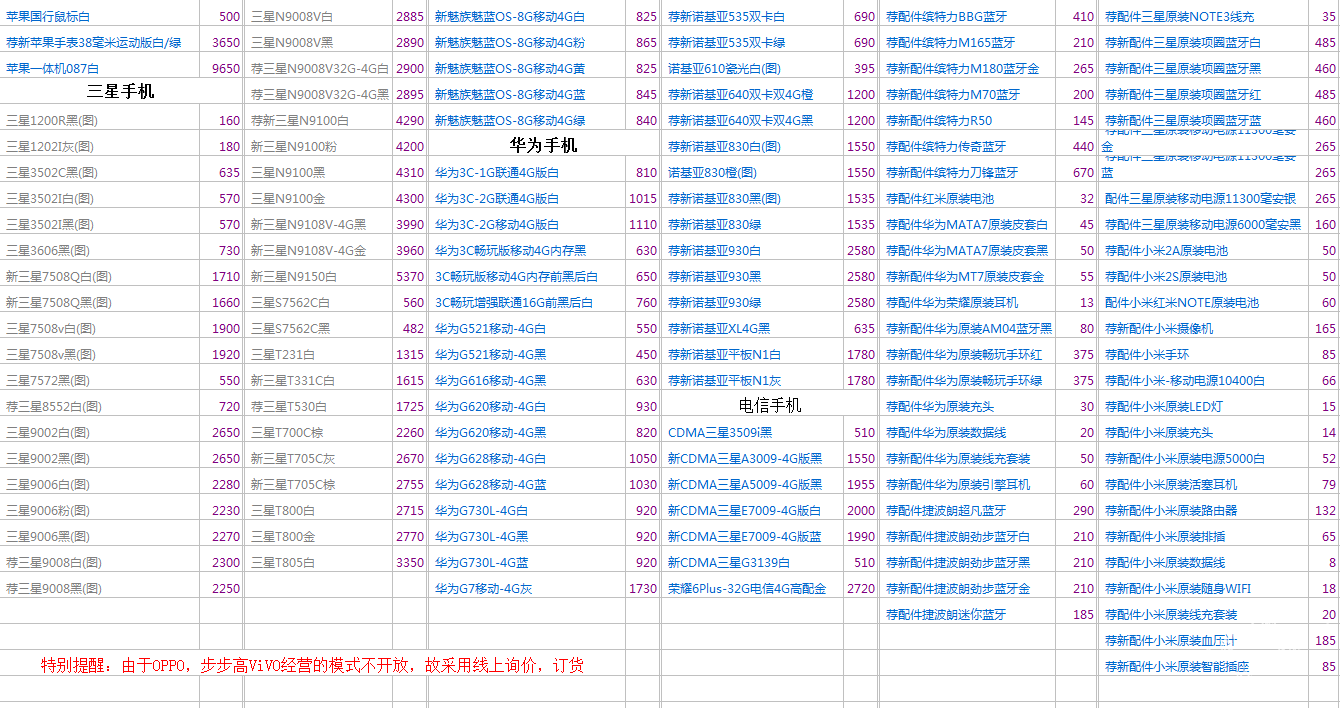Click the price 5370
This screenshot has height=708, width=1340.
coord(410,276)
